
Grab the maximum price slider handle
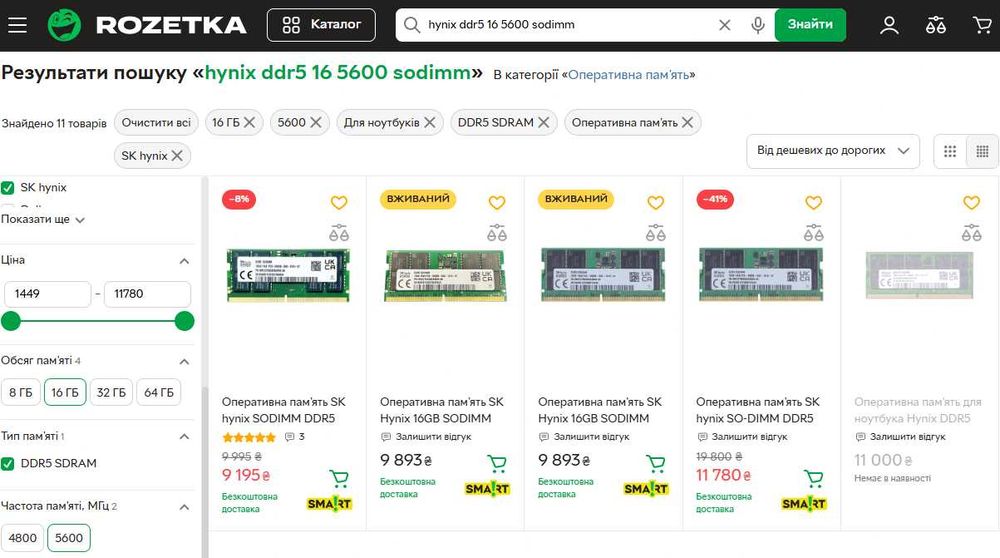coord(184,321)
